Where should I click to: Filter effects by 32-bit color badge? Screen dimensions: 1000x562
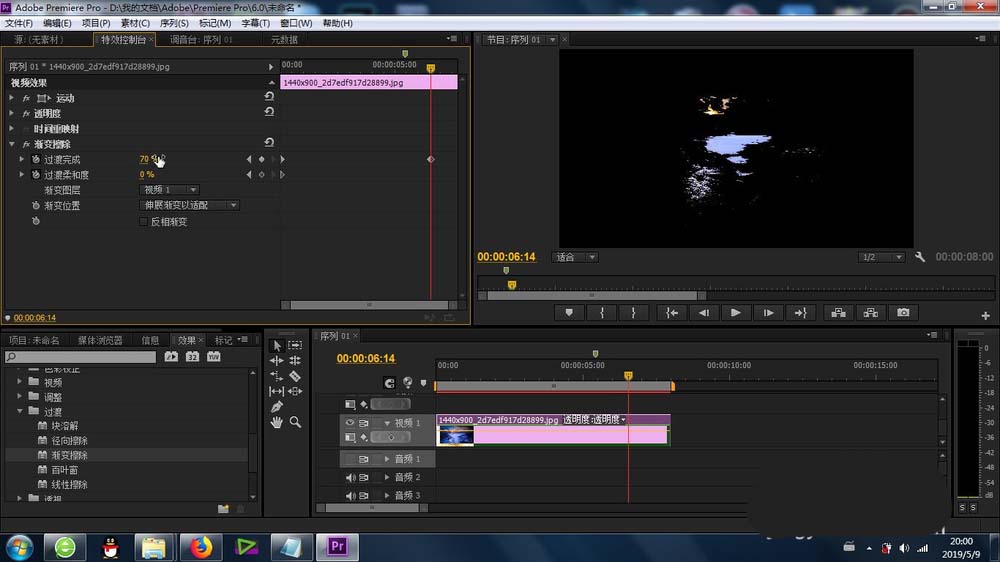point(193,357)
